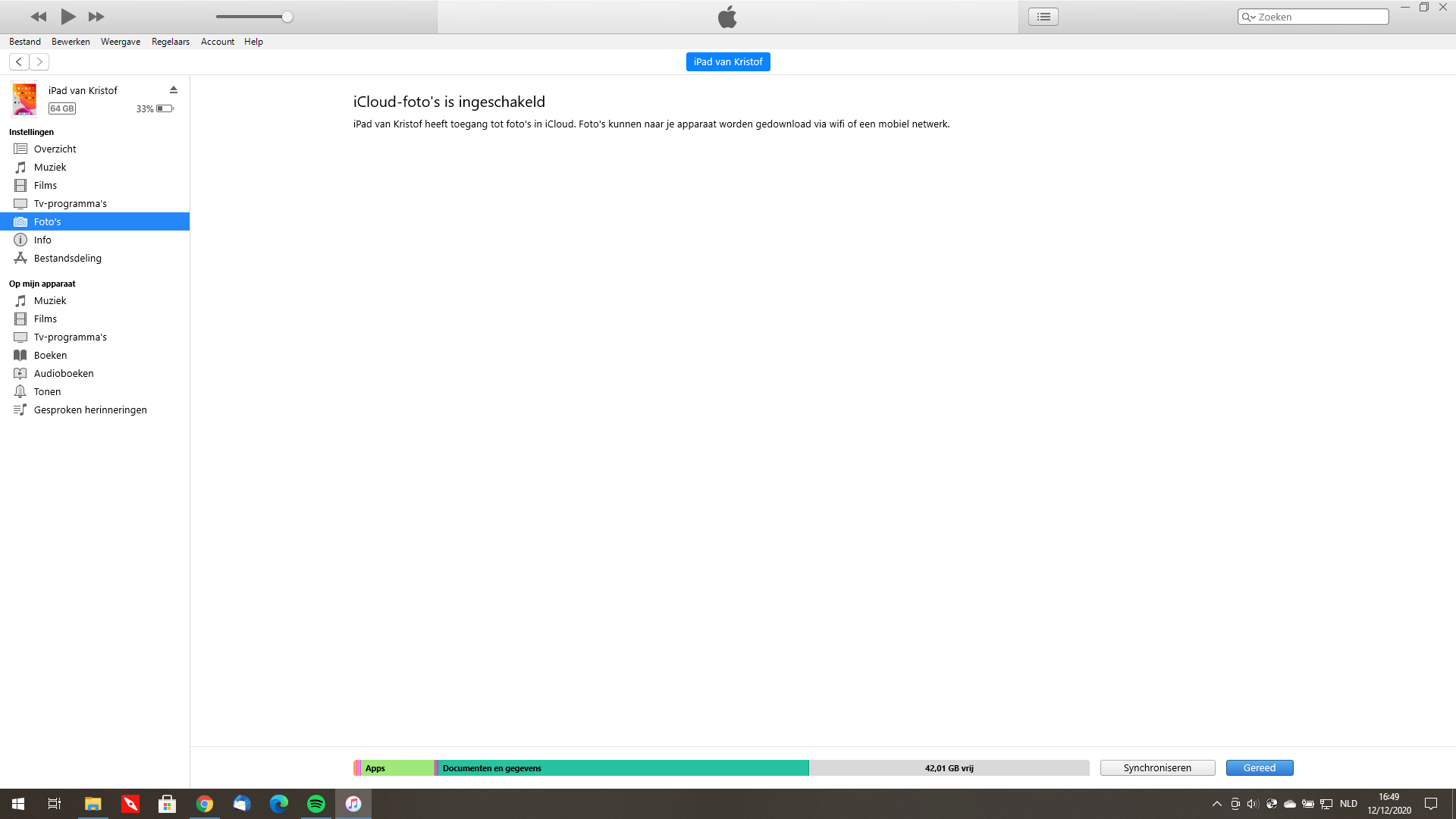This screenshot has width=1456, height=819.
Task: Open the Regelaars menu
Action: [171, 42]
